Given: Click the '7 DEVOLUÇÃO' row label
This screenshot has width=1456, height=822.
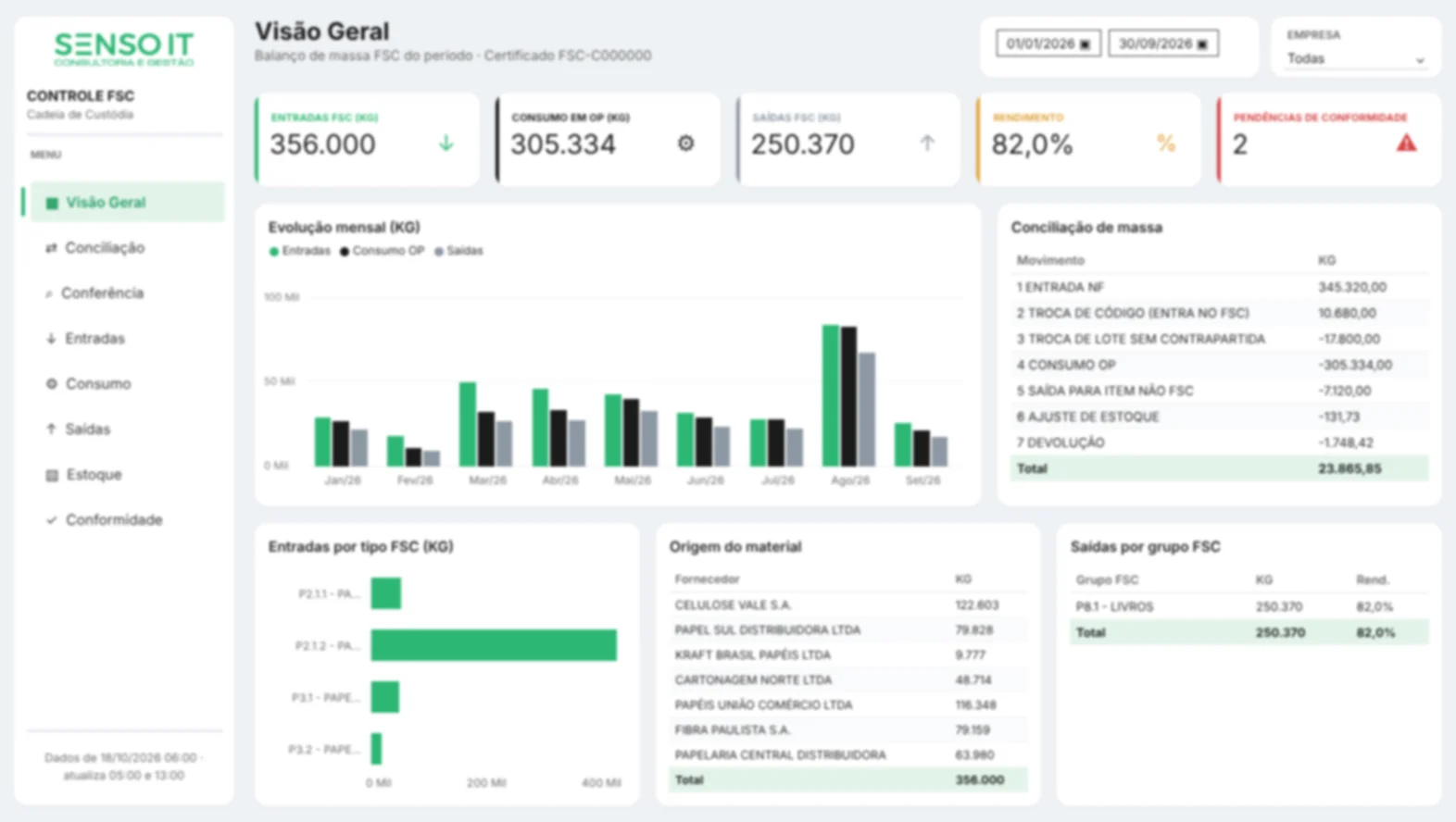Looking at the screenshot, I should click(1061, 442).
